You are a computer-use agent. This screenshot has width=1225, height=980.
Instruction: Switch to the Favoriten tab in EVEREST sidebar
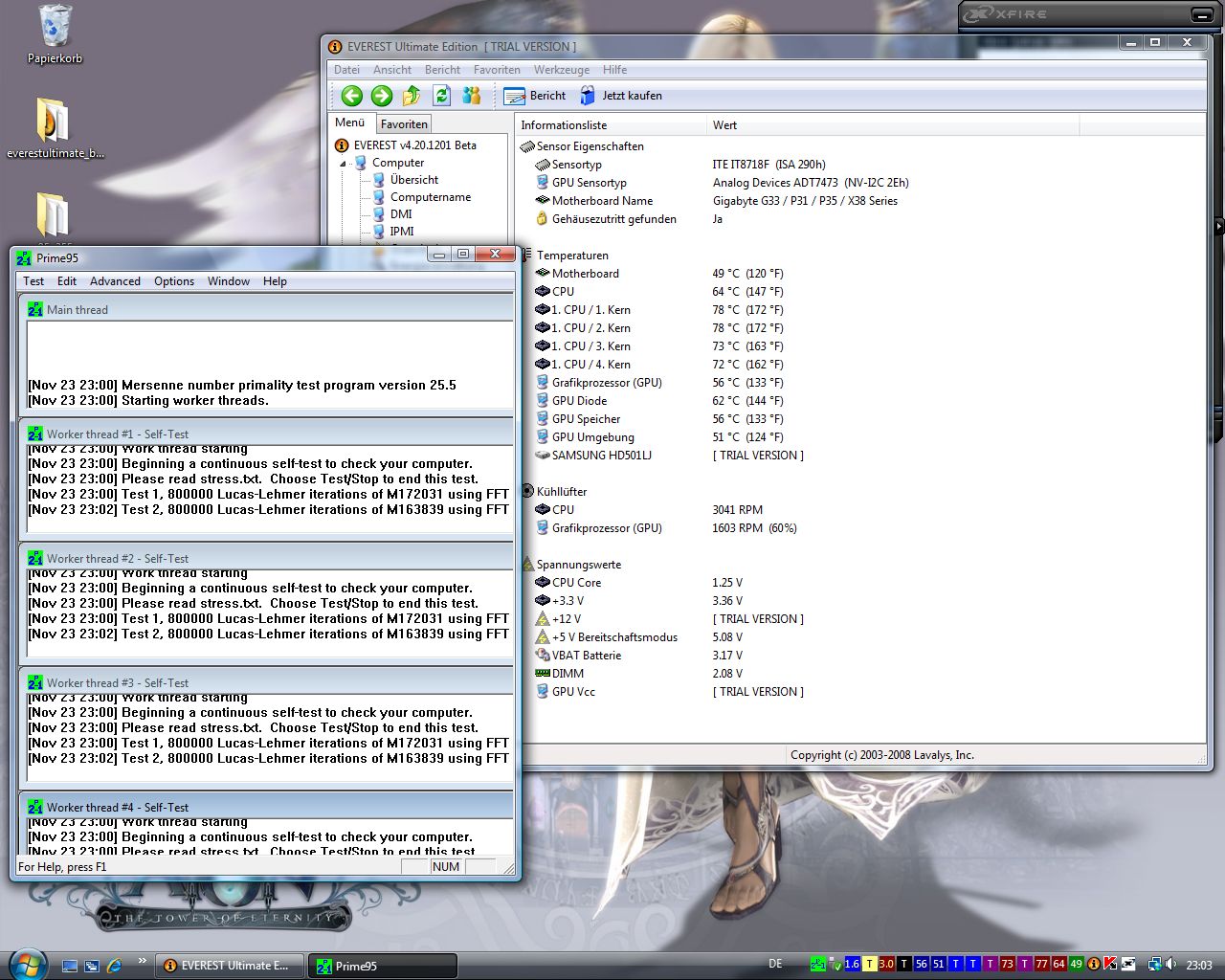pyautogui.click(x=404, y=124)
